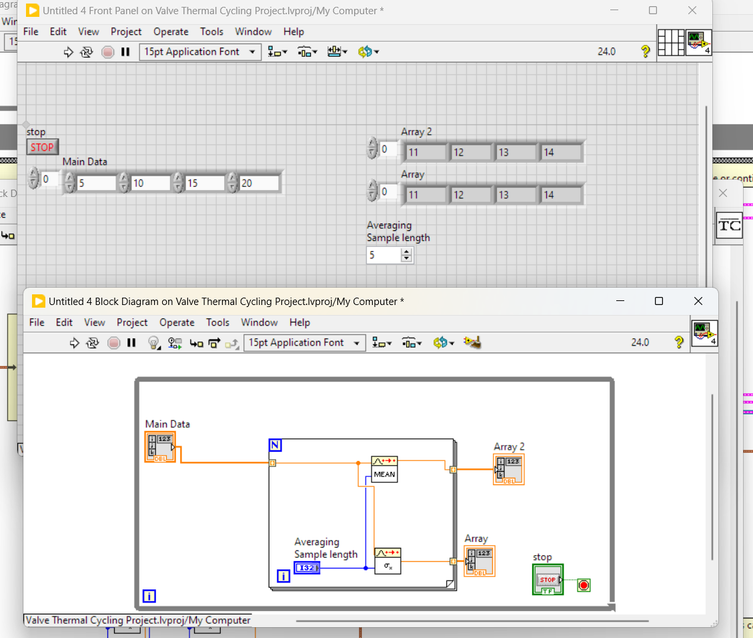Image resolution: width=753 pixels, height=638 pixels.
Task: Open Operate menu in Front Panel window
Action: pos(170,32)
